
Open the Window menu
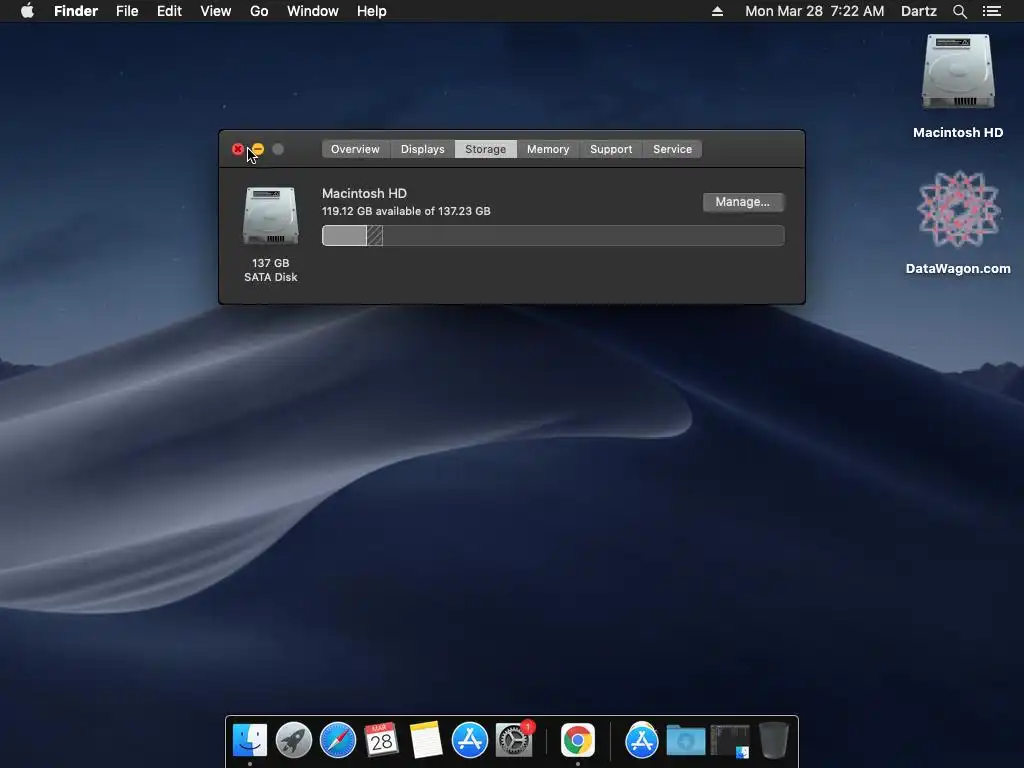313,11
